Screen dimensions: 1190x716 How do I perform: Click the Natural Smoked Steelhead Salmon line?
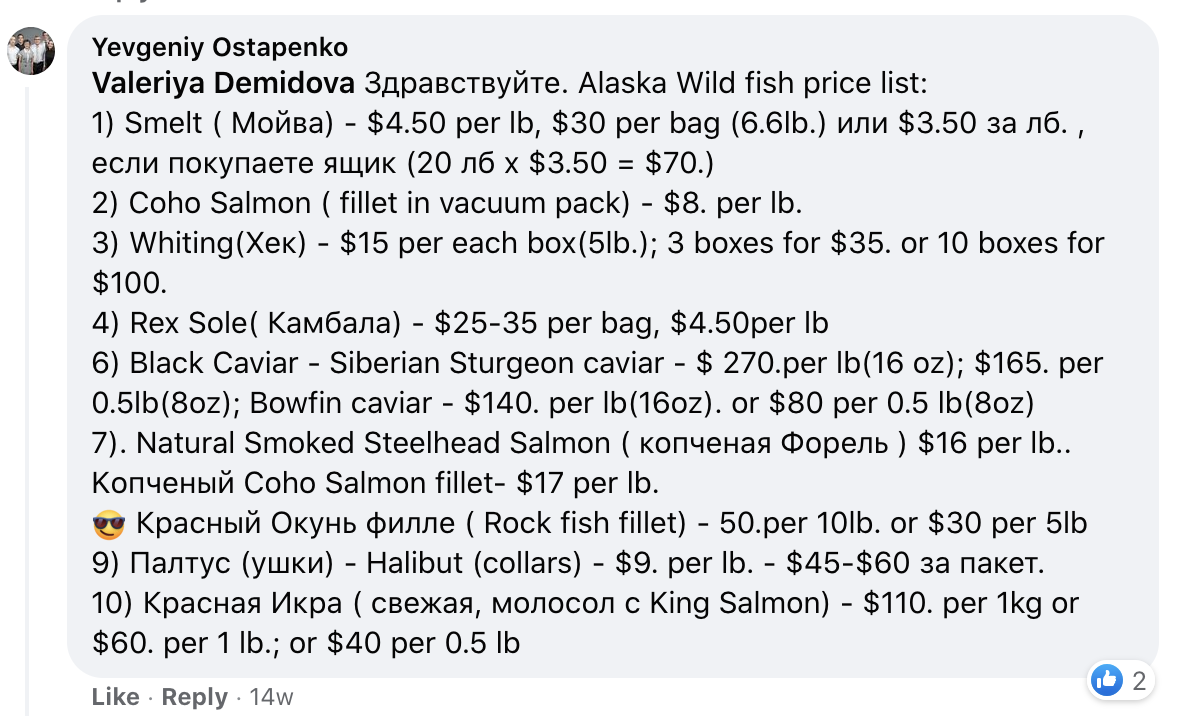581,443
